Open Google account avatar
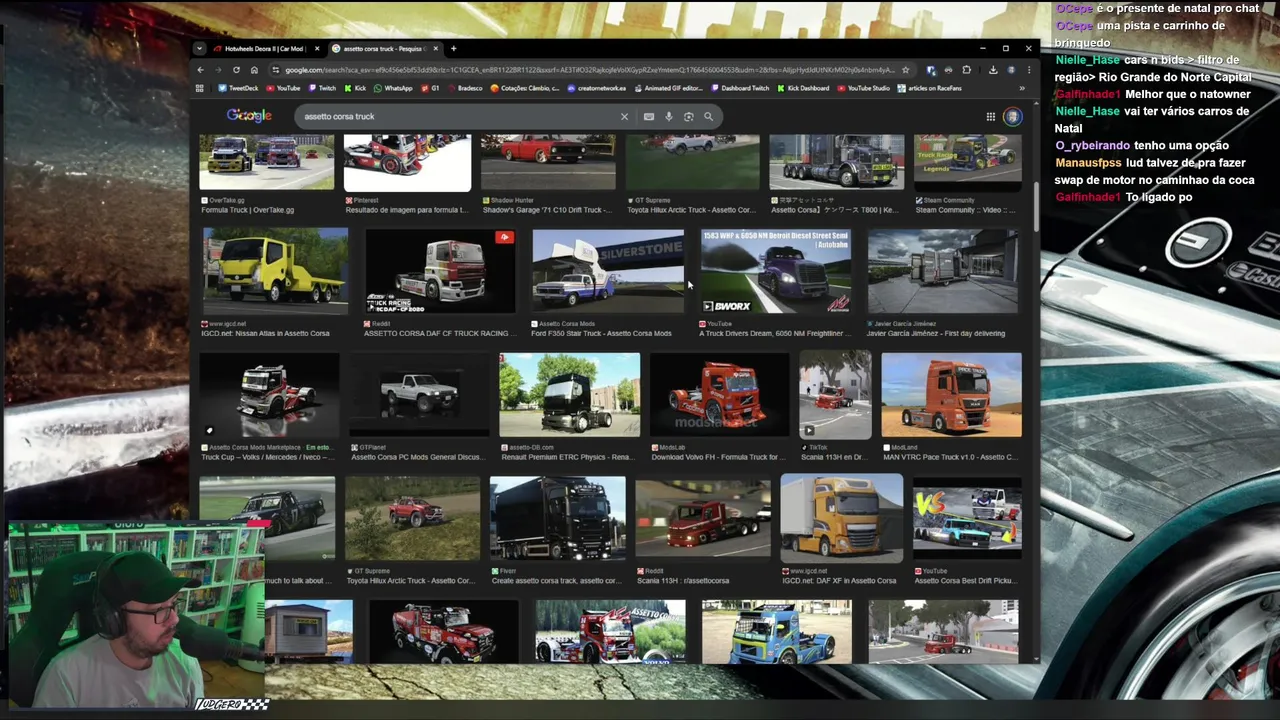 click(1012, 116)
